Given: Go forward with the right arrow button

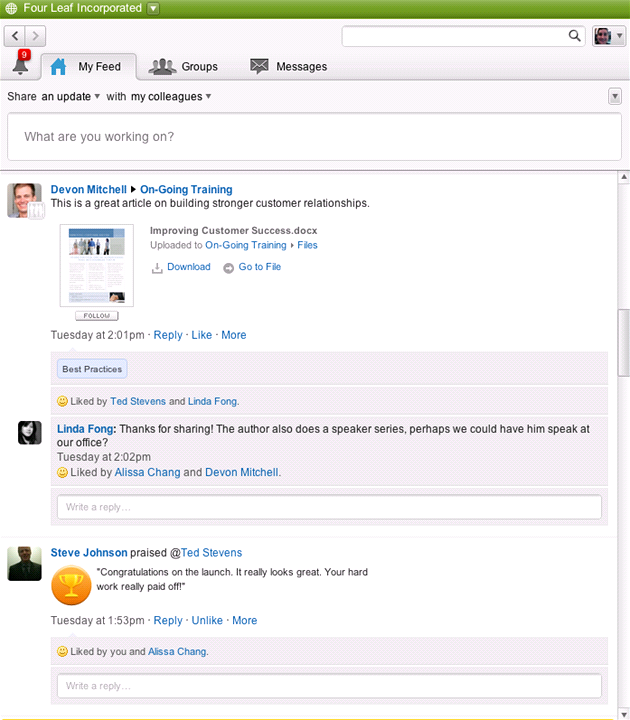Looking at the screenshot, I should [35, 36].
